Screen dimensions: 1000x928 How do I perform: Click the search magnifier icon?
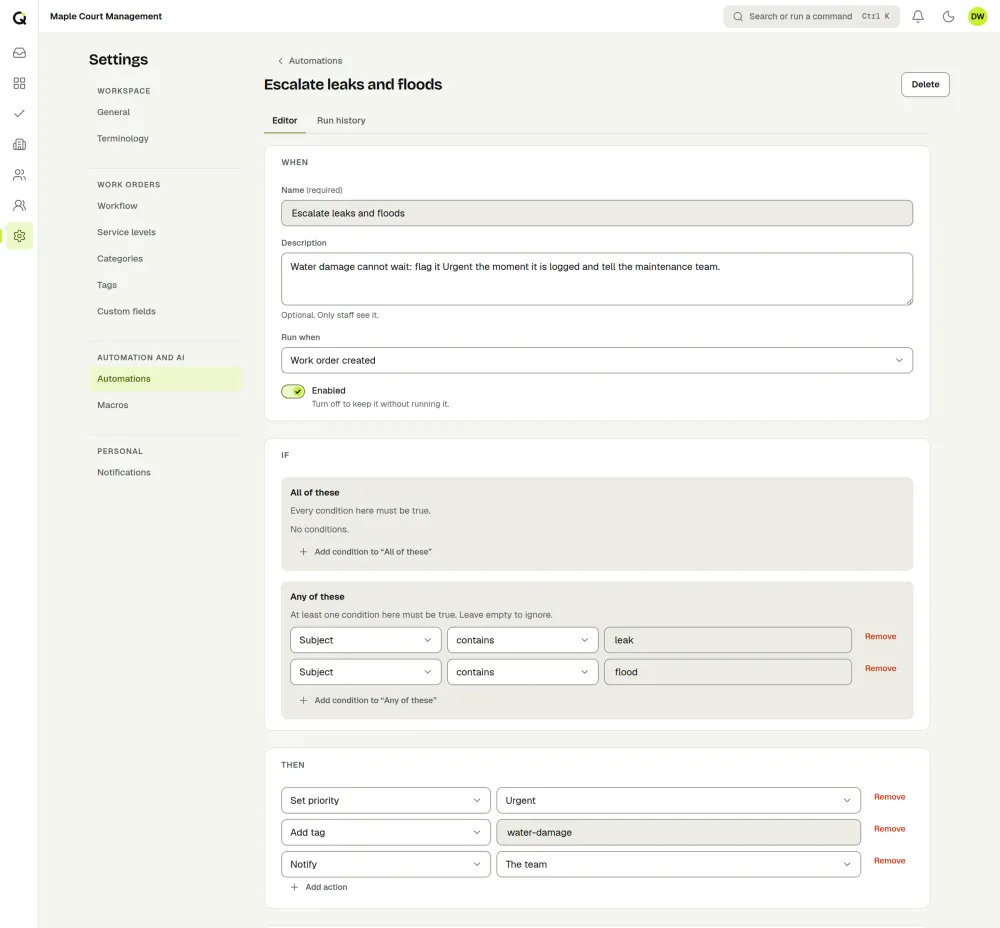738,17
